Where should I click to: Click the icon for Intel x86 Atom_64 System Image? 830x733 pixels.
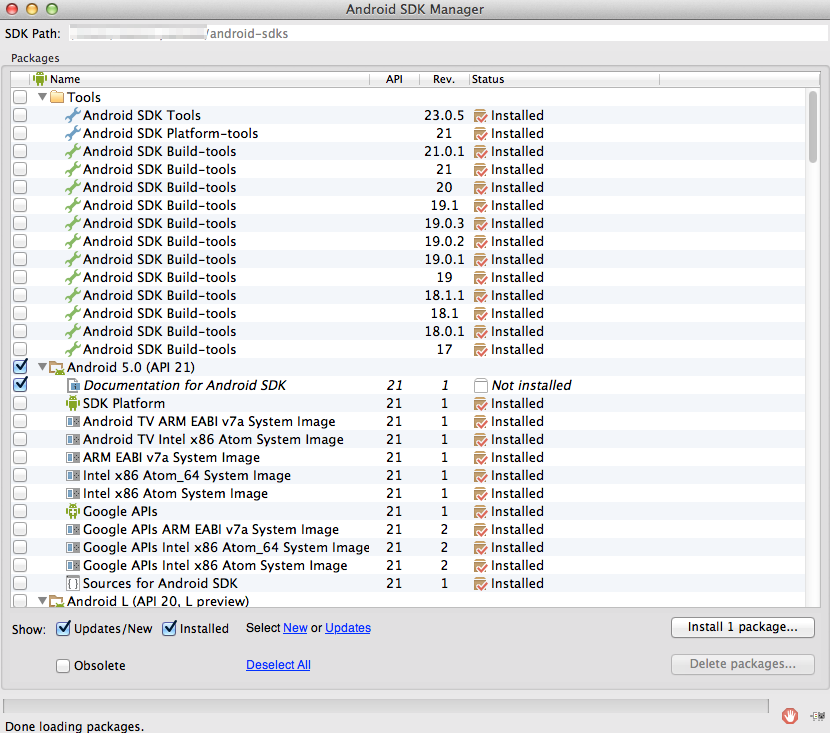(73, 475)
